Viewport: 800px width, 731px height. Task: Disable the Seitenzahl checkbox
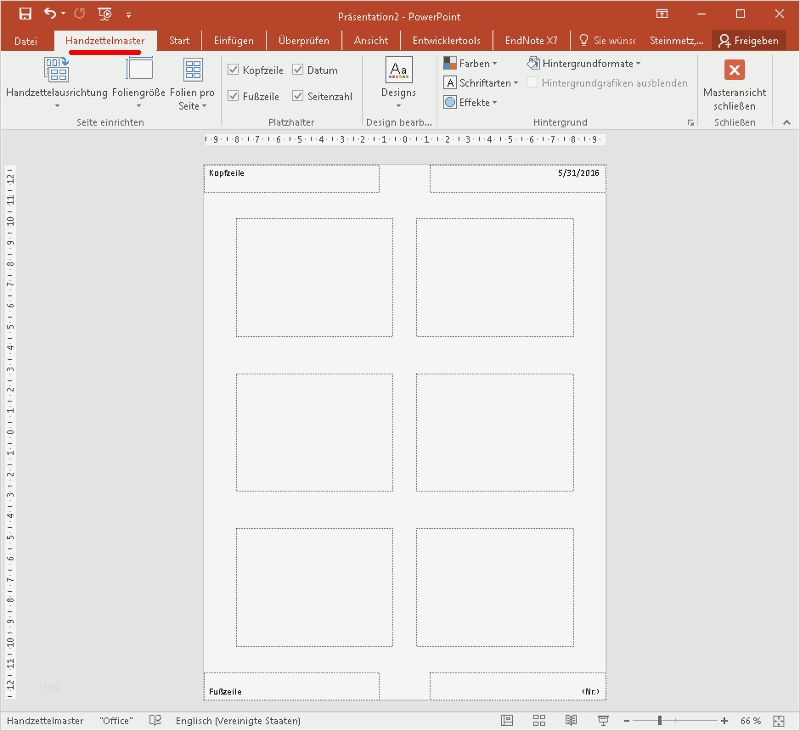(x=298, y=96)
